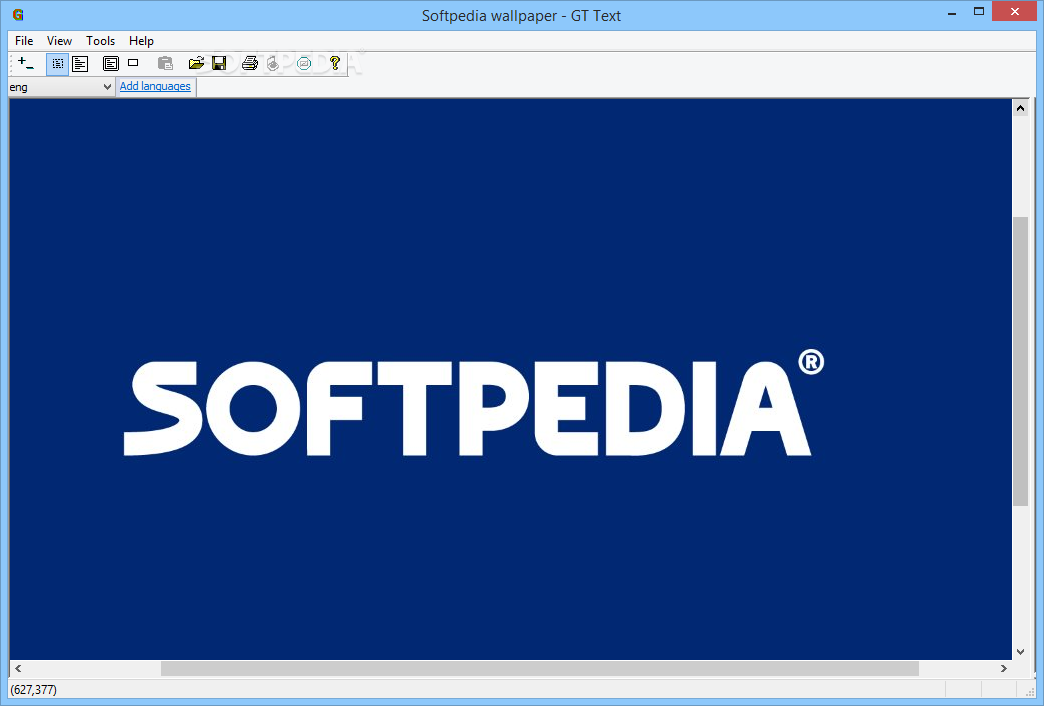Minimize the GT Text window

[x=952, y=13]
